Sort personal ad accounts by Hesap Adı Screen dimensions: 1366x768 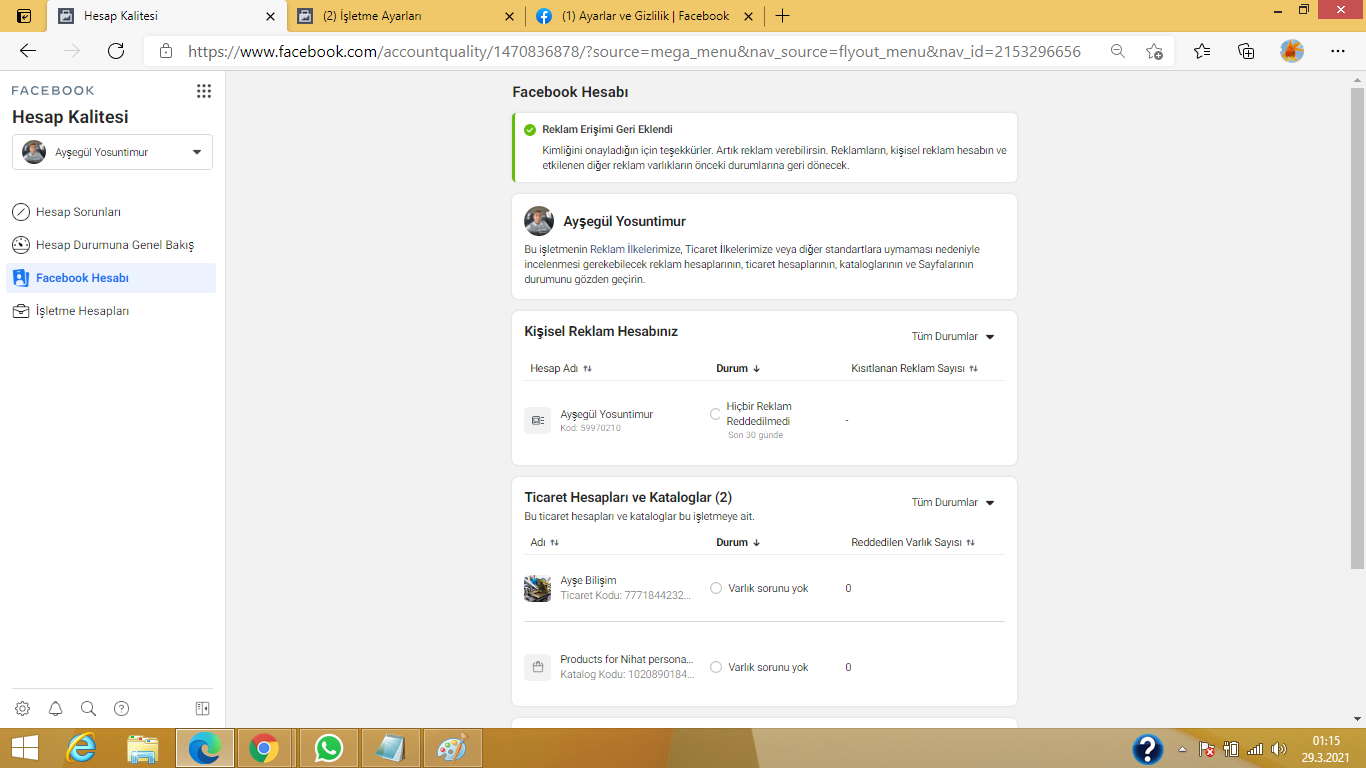pos(561,369)
